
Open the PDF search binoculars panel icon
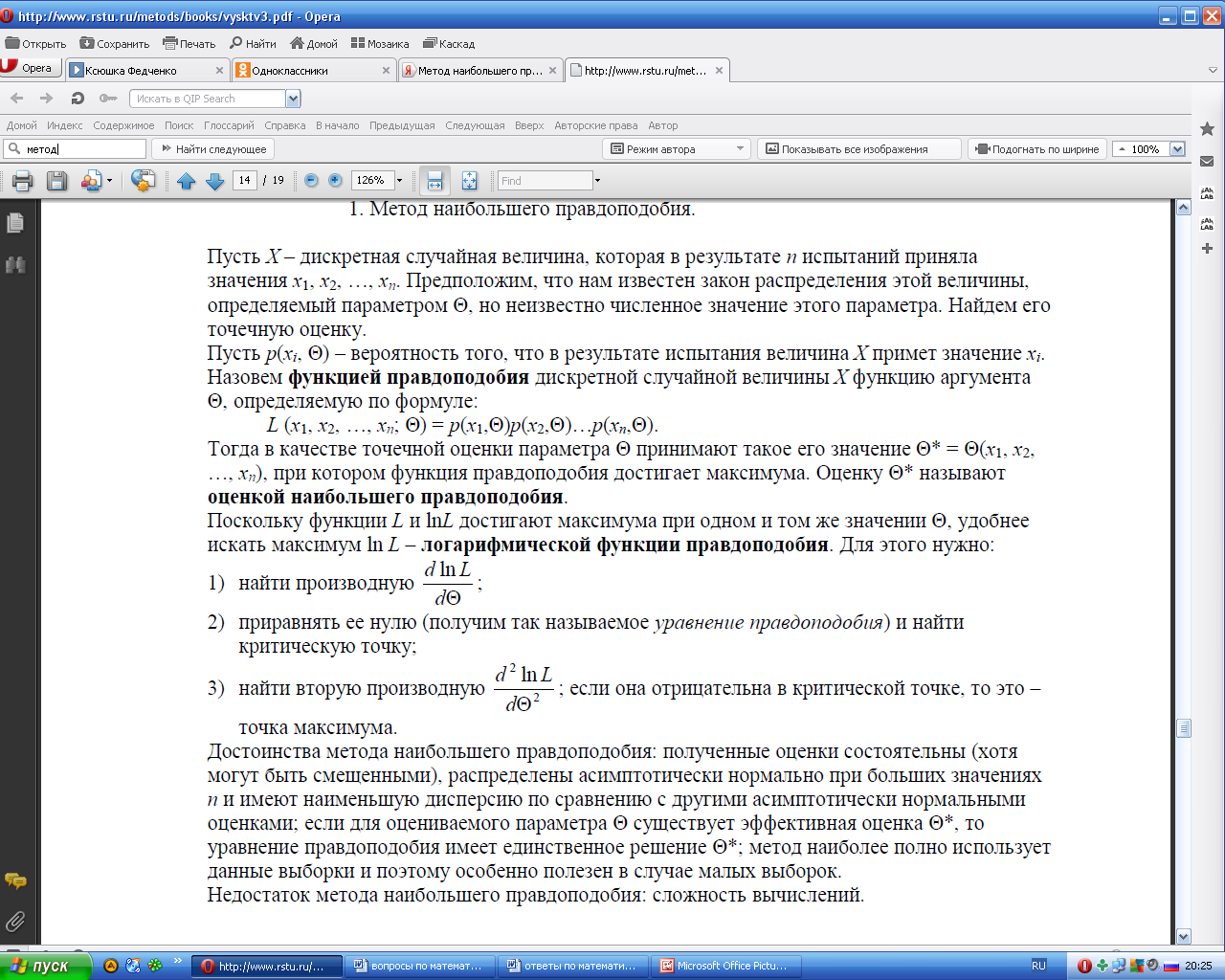(14, 265)
